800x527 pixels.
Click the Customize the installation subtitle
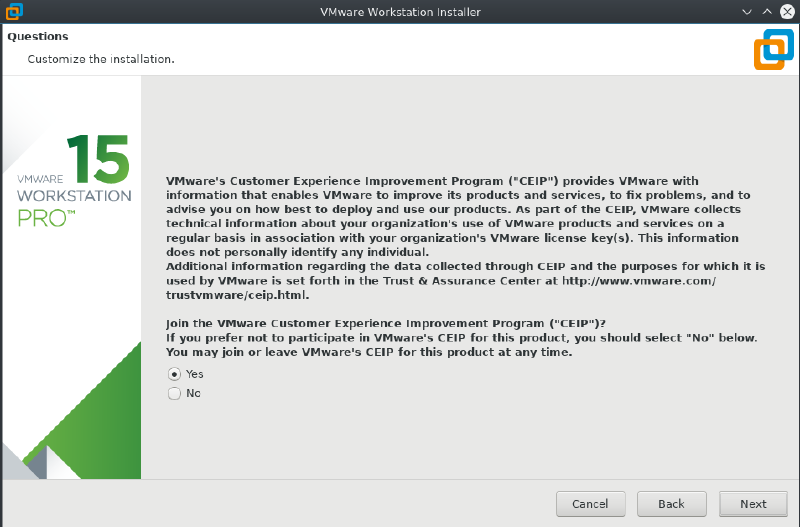coord(101,59)
